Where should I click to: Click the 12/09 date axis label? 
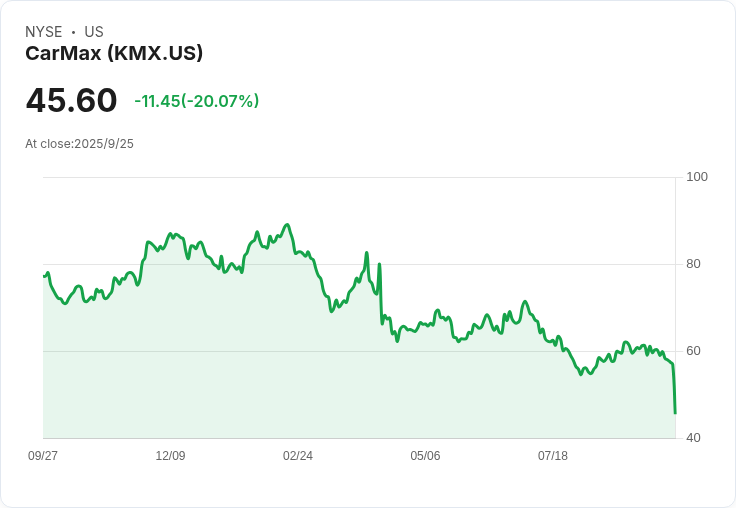point(170,456)
